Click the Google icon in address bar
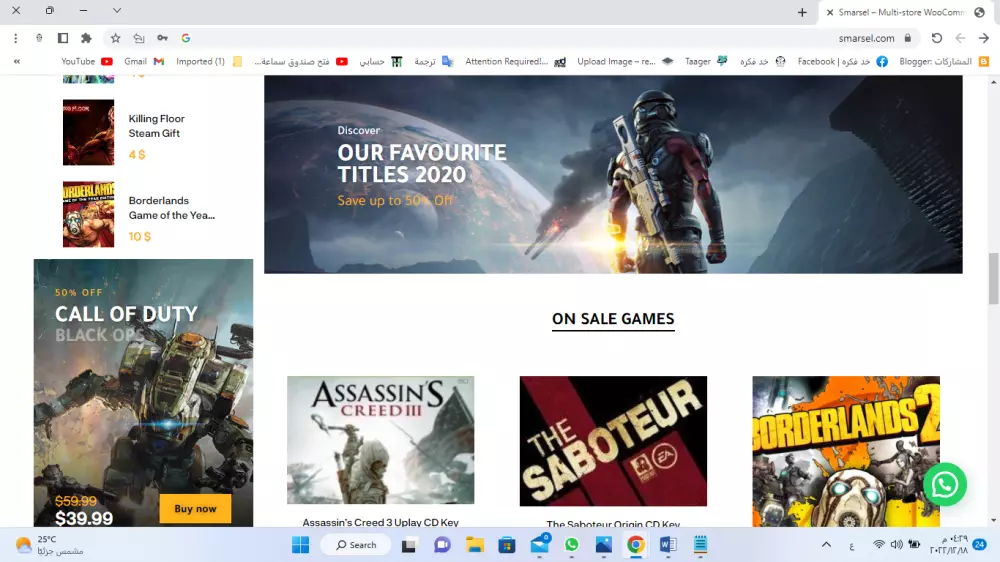Viewport: 1000px width, 562px height. [186, 38]
